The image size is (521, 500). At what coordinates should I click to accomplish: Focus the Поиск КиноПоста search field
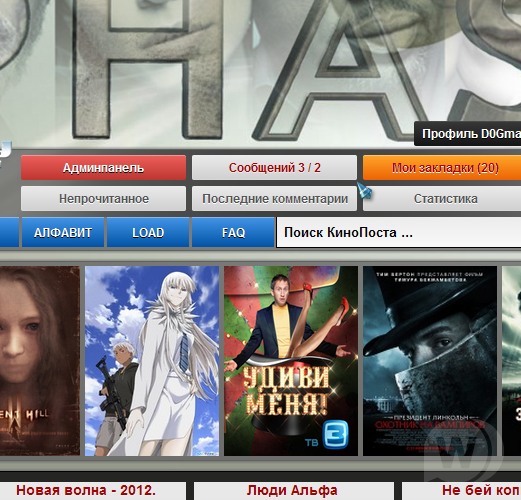(x=399, y=232)
